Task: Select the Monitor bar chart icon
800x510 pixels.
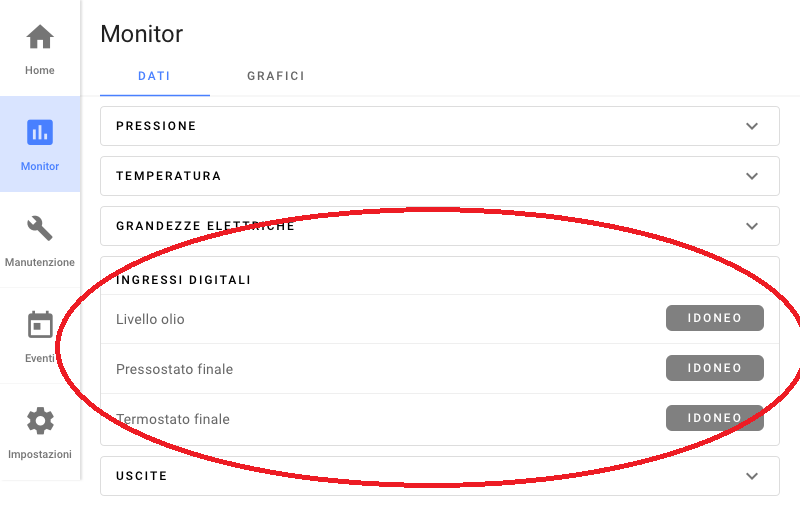Action: [40, 132]
